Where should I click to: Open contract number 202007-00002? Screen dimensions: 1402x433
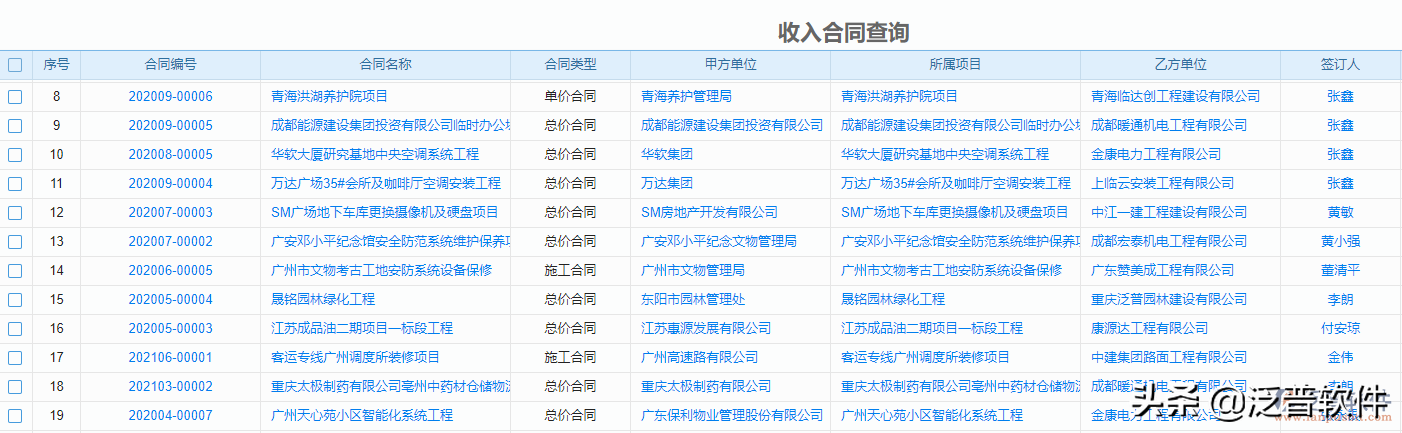170,242
